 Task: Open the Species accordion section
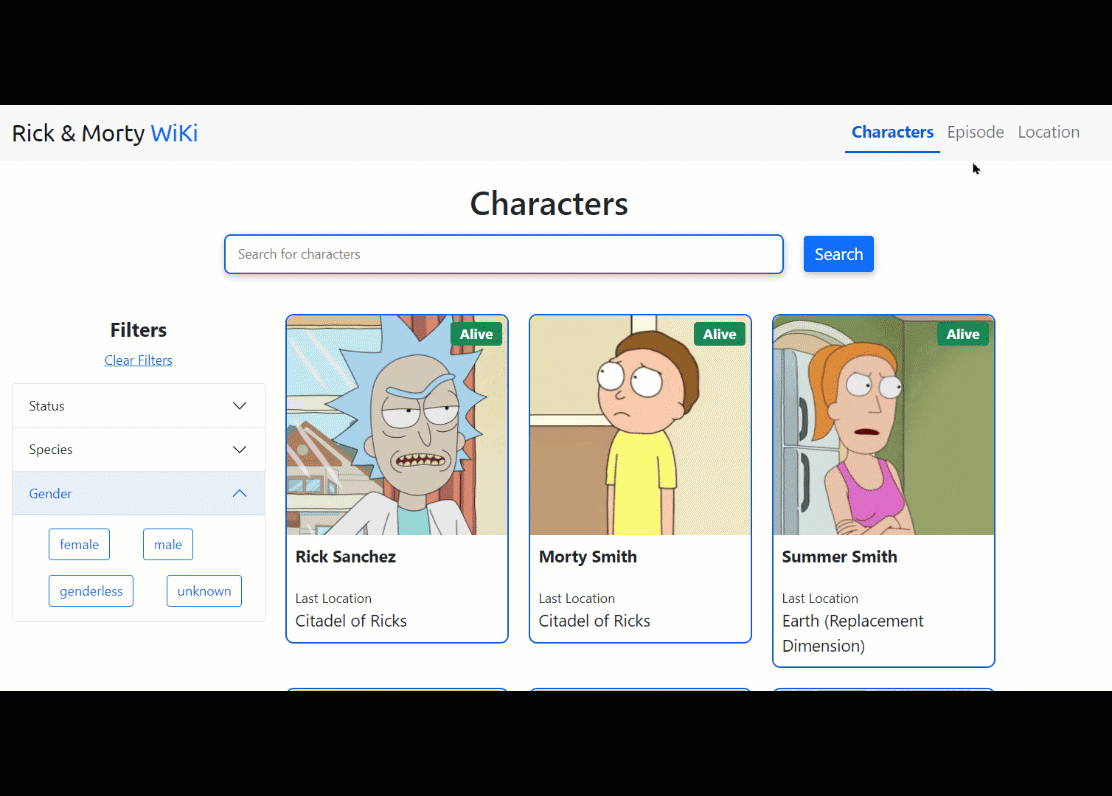click(x=139, y=450)
